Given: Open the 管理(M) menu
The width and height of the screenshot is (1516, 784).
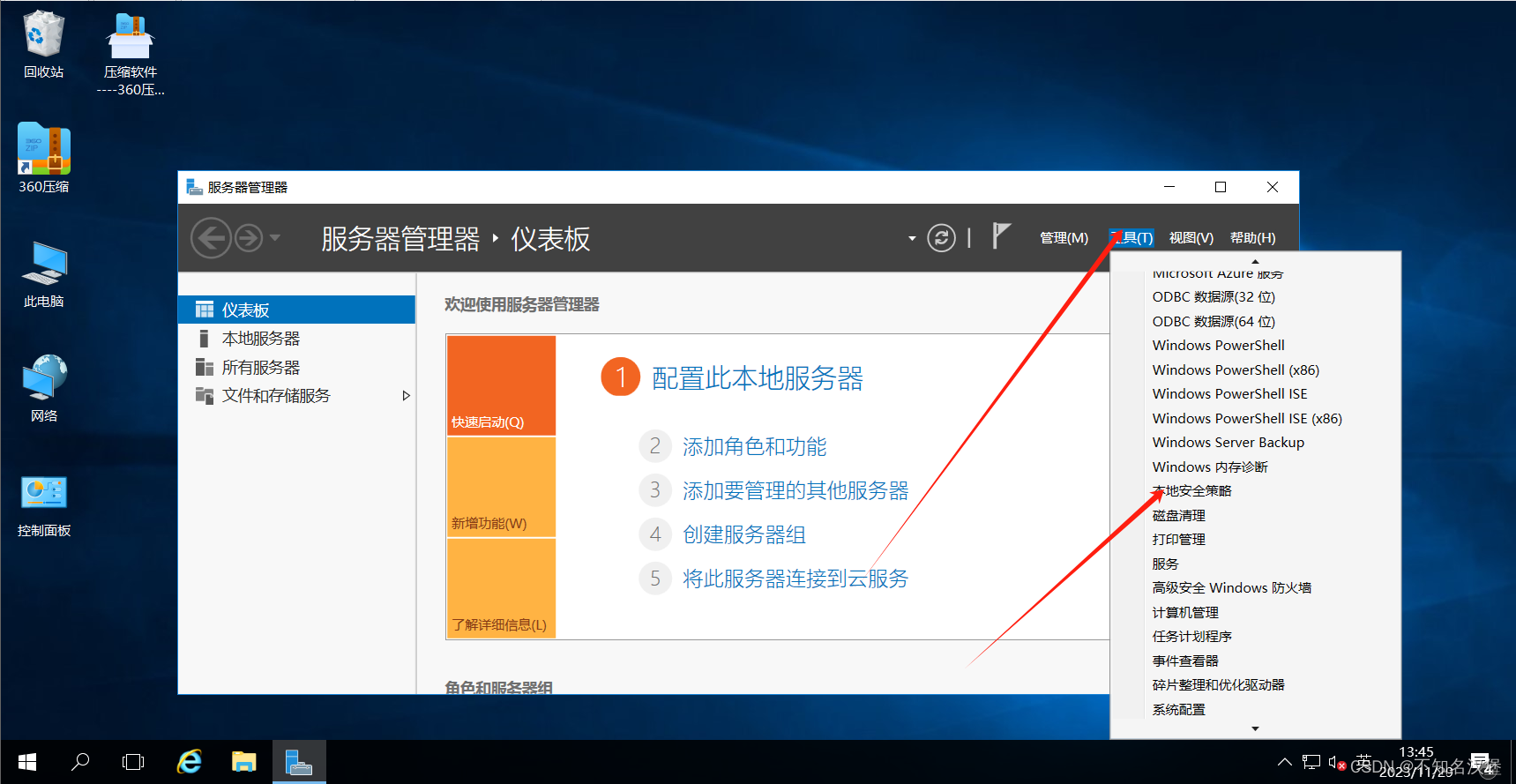Looking at the screenshot, I should pos(1064,238).
